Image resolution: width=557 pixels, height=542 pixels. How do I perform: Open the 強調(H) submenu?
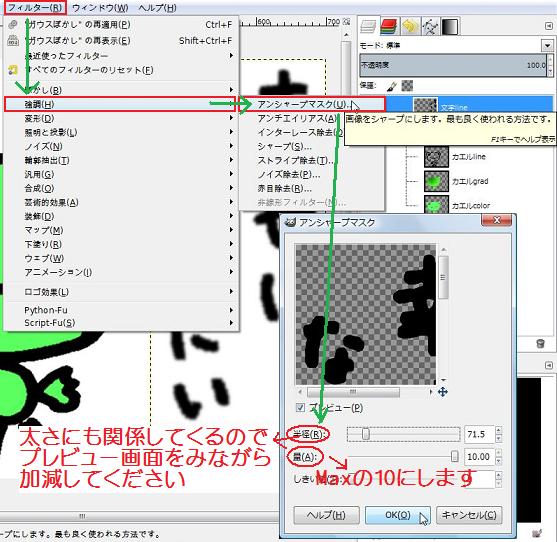[x=120, y=104]
